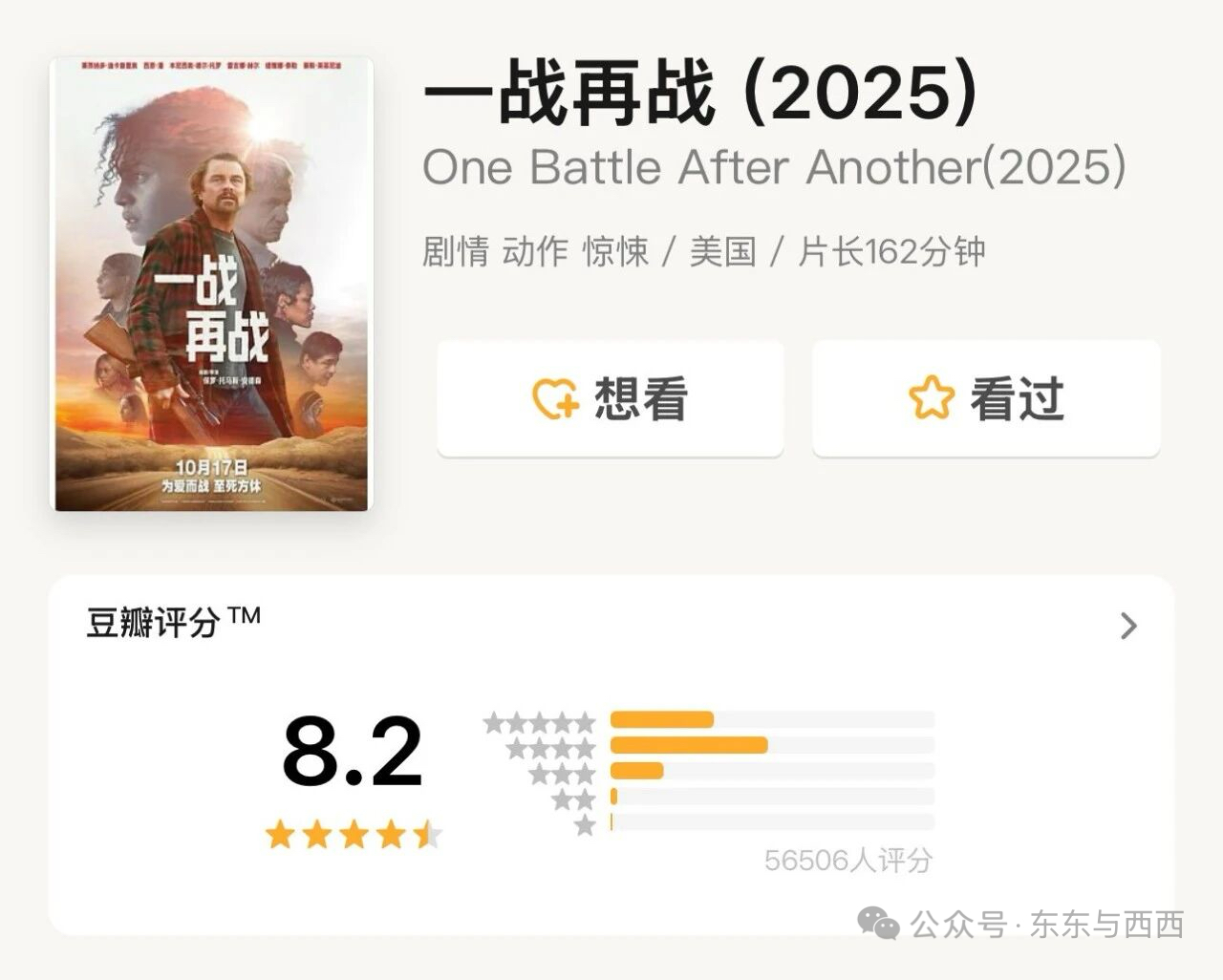
Task: Open the 56506人评分 ratings count
Action: (848, 861)
